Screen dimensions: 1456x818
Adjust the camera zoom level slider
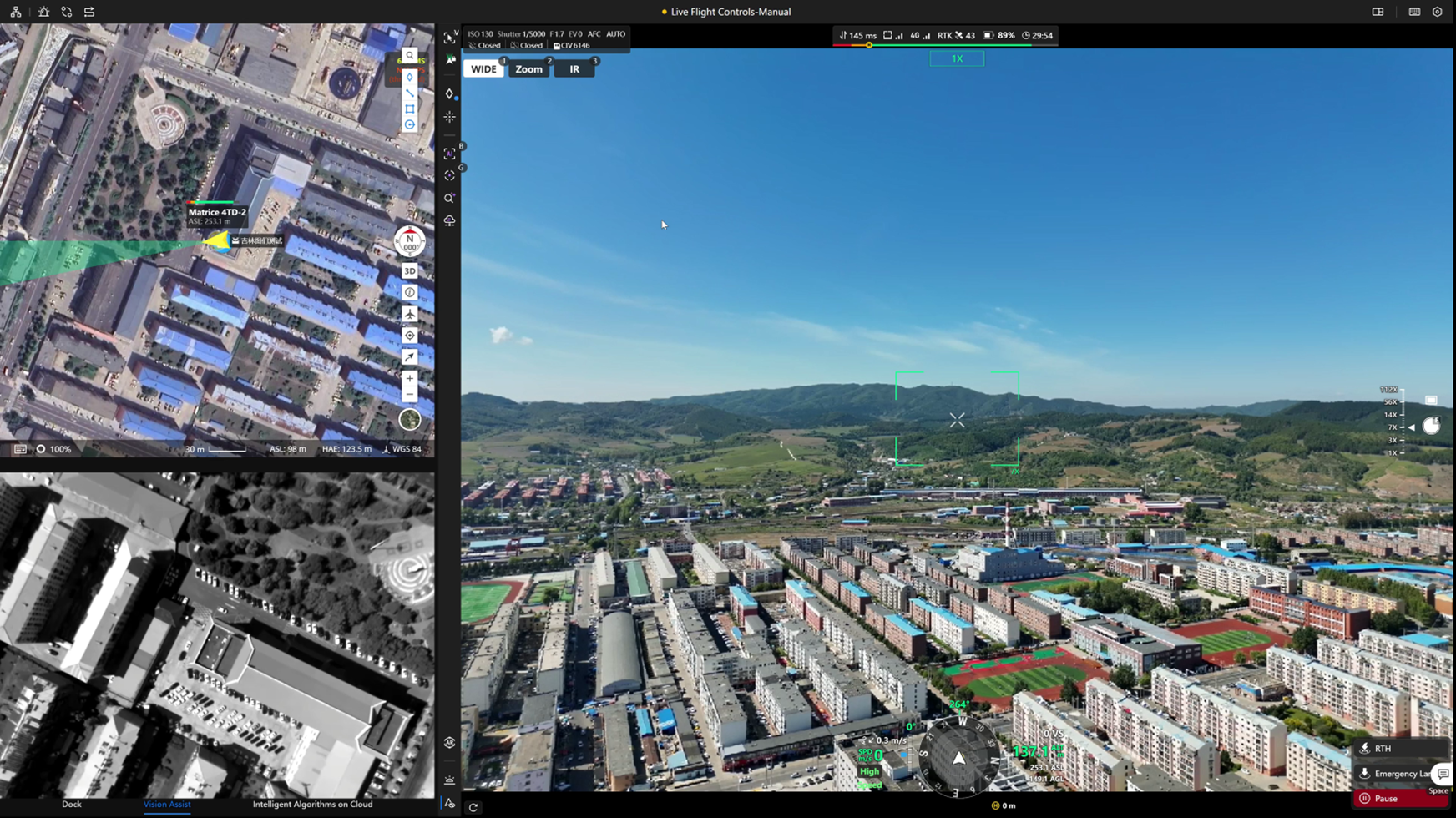[1401, 421]
